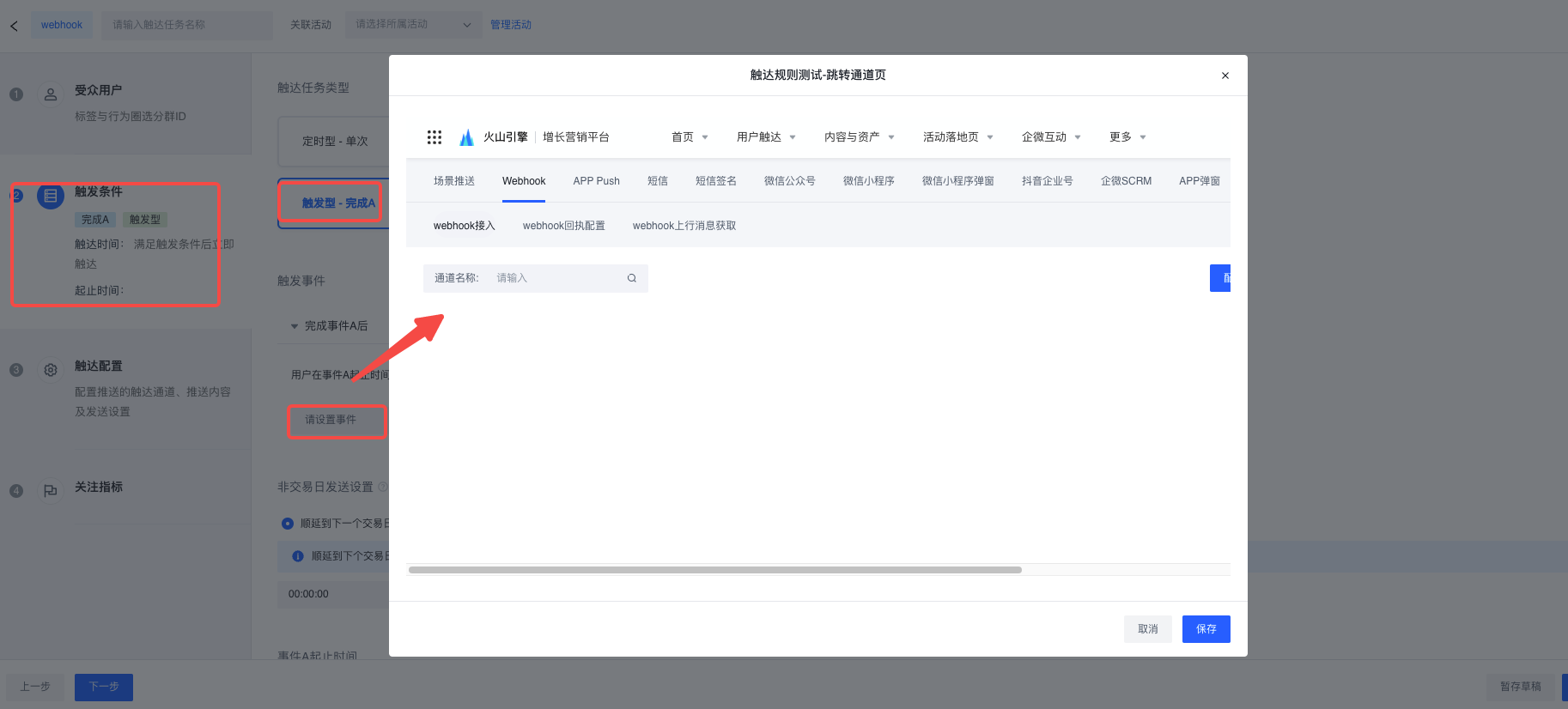Click the 完成A tag in trigger step
Screen dimensions: 1568x709
pyautogui.click(x=95, y=220)
